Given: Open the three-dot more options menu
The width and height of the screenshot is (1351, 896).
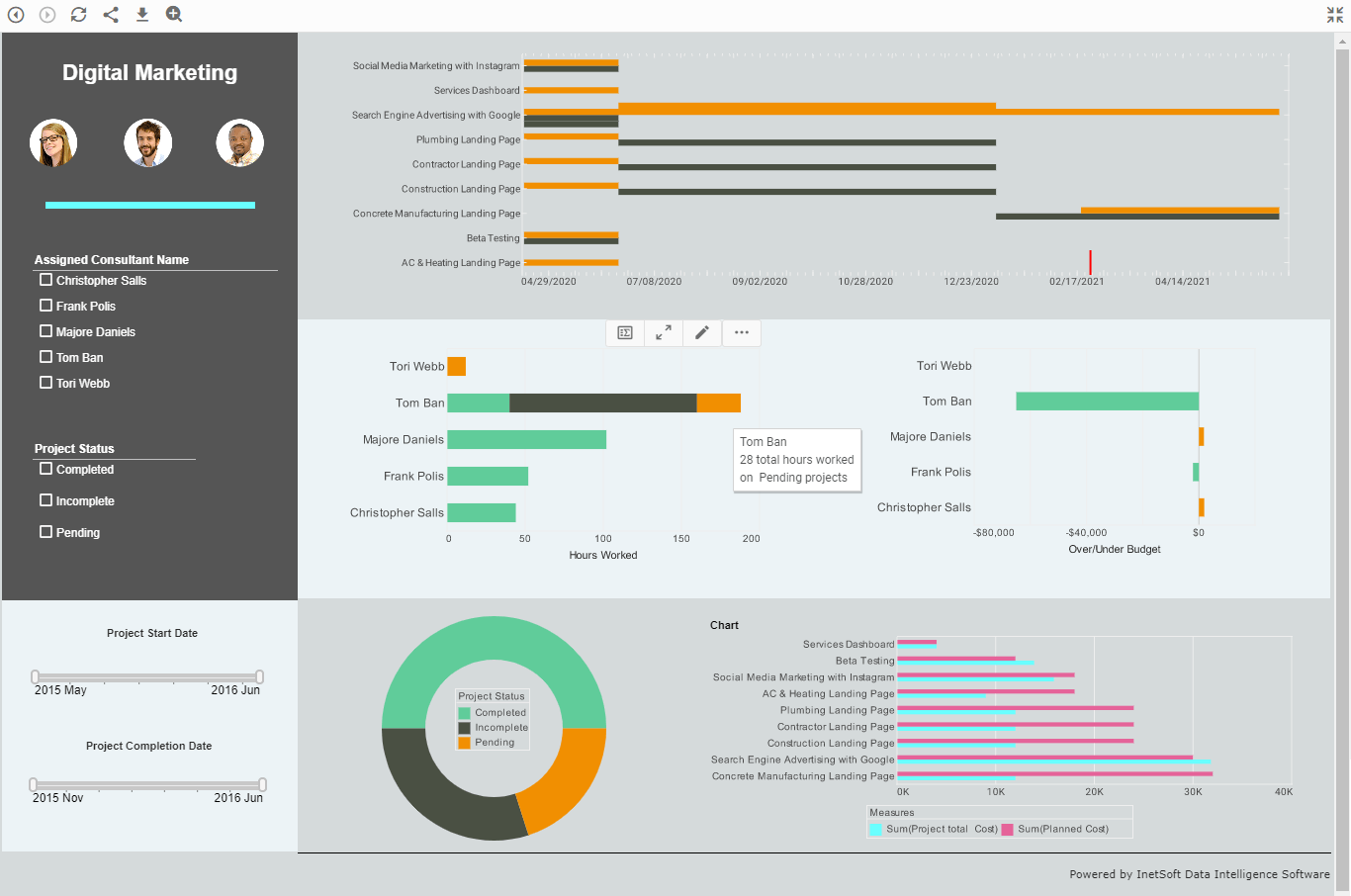Looking at the screenshot, I should click(x=742, y=333).
